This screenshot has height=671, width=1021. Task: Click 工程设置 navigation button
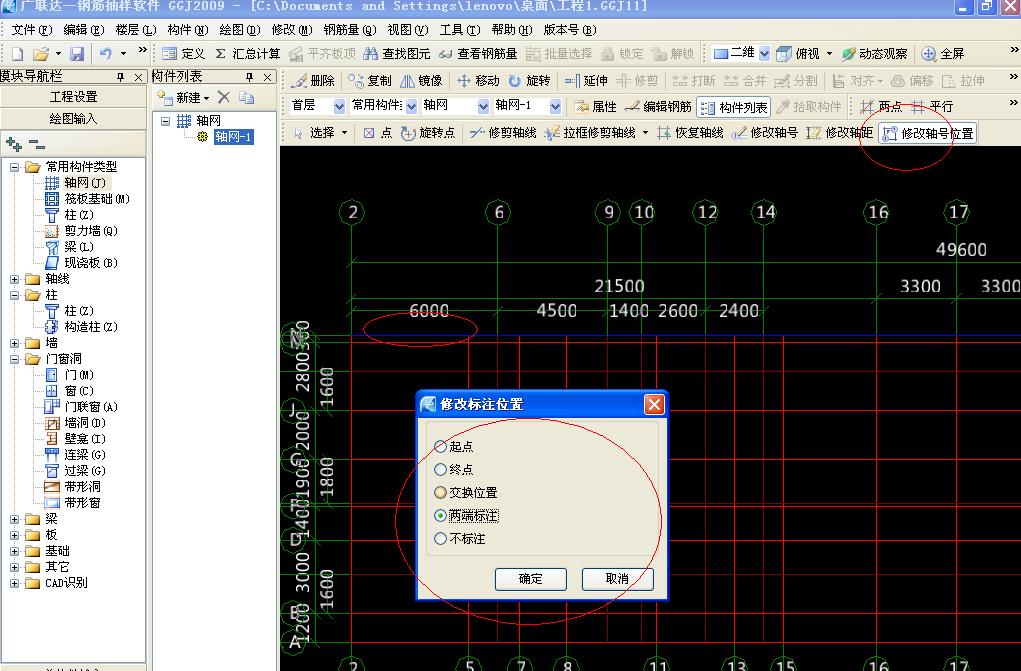(73, 97)
